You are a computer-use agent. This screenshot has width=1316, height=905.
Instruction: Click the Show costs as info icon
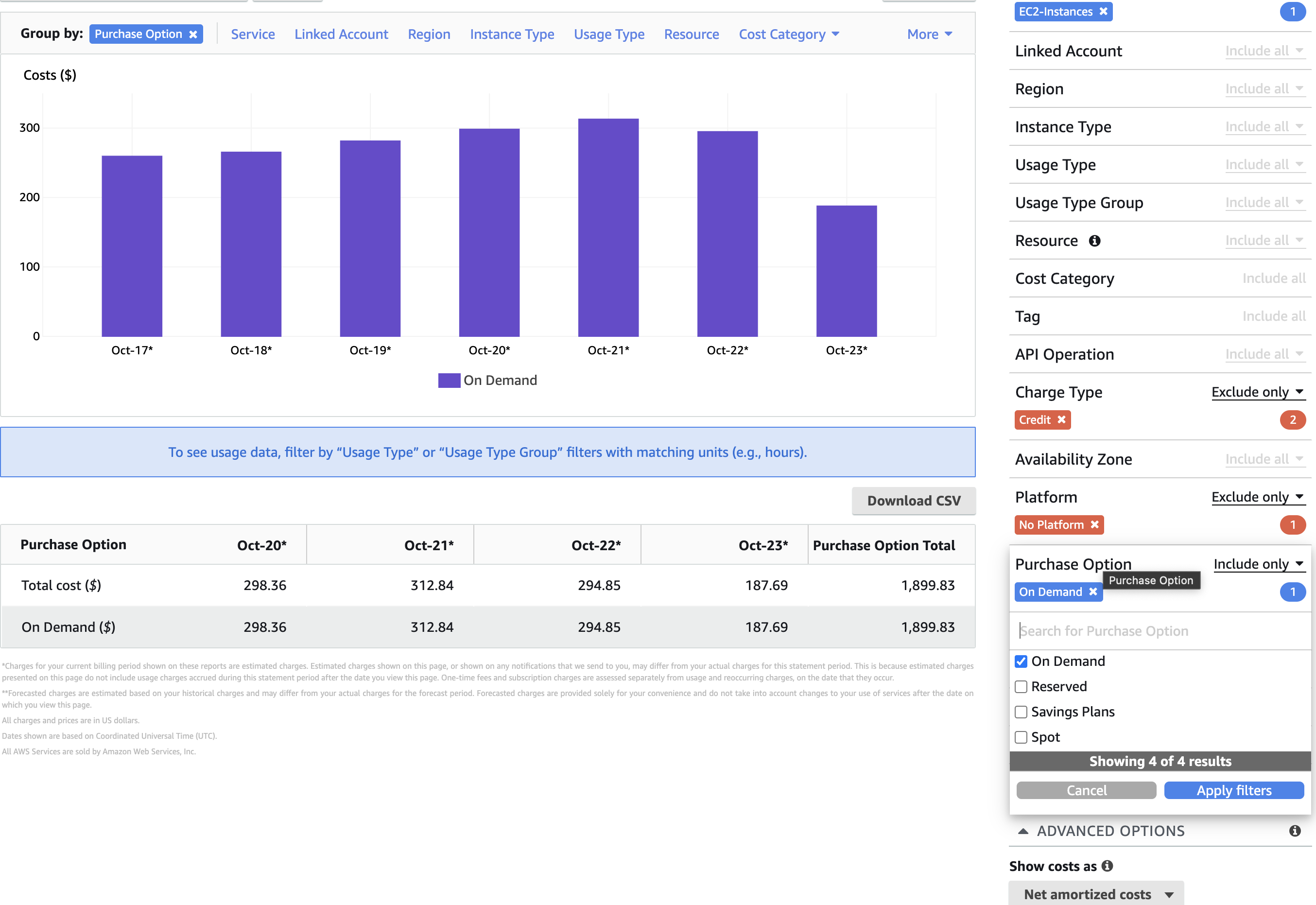pos(1108,866)
